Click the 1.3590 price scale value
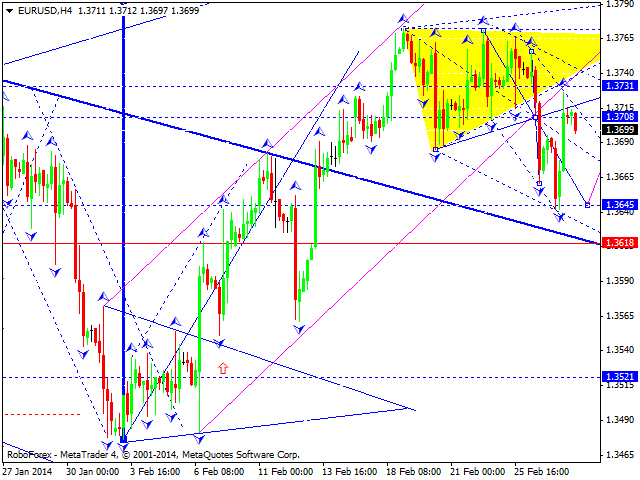This screenshot has height=480, width=640. [x=620, y=281]
